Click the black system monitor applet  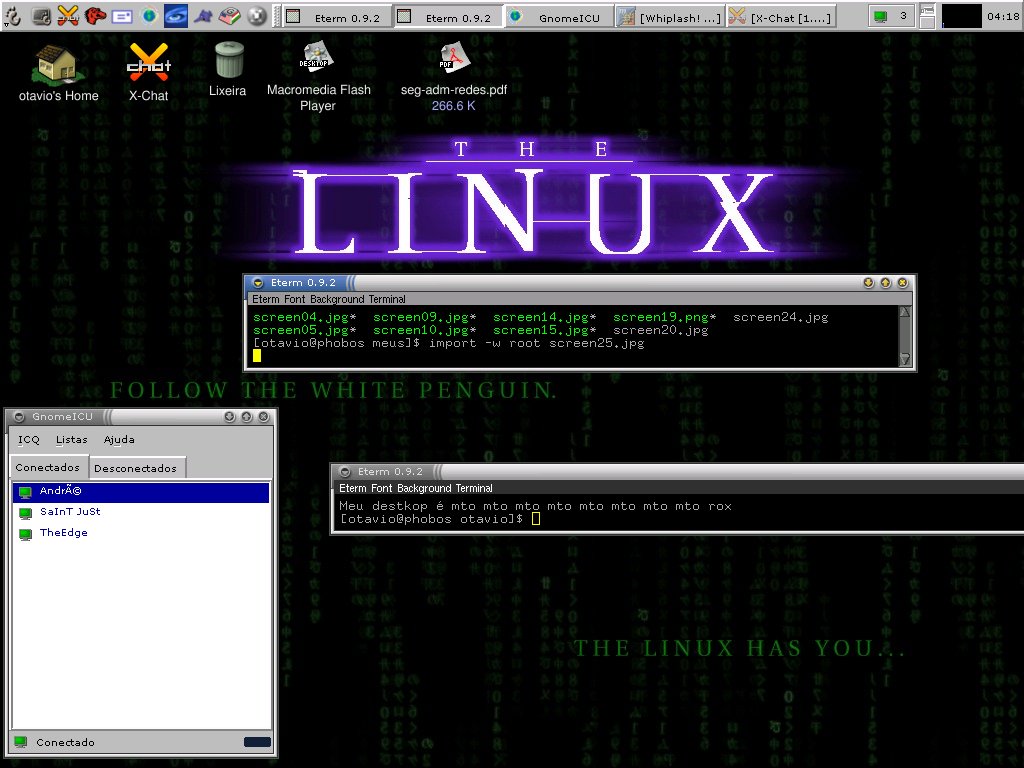pos(961,16)
